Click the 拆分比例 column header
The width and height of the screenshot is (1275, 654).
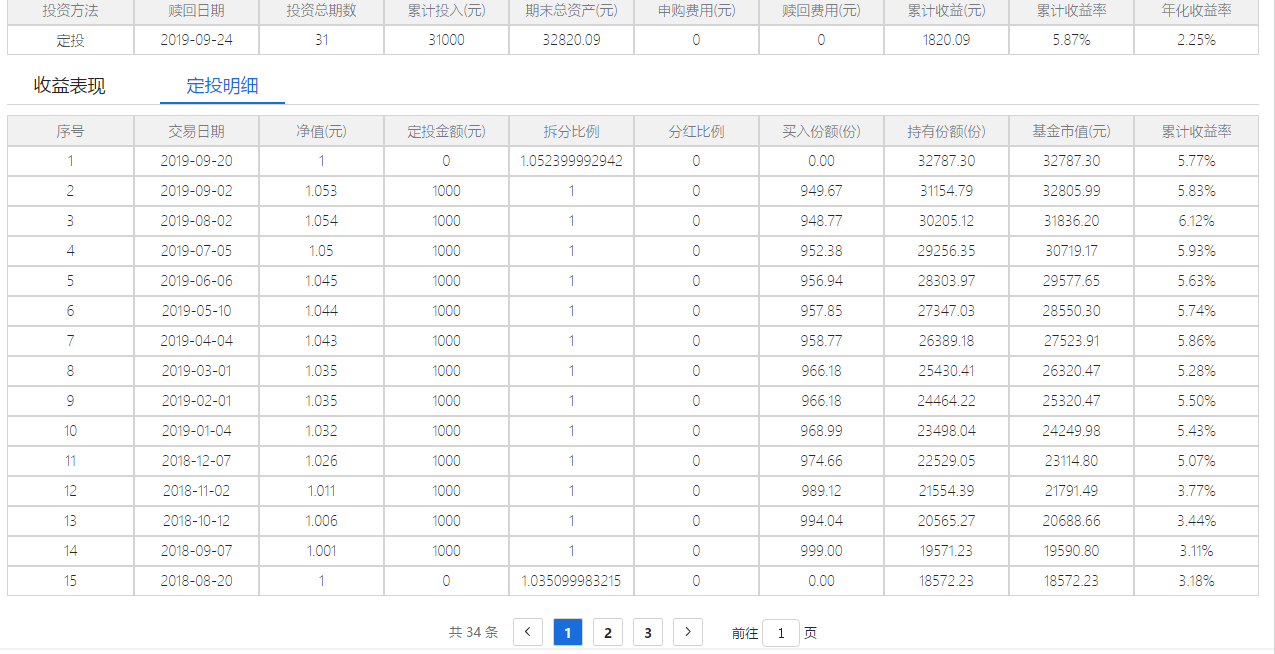571,131
